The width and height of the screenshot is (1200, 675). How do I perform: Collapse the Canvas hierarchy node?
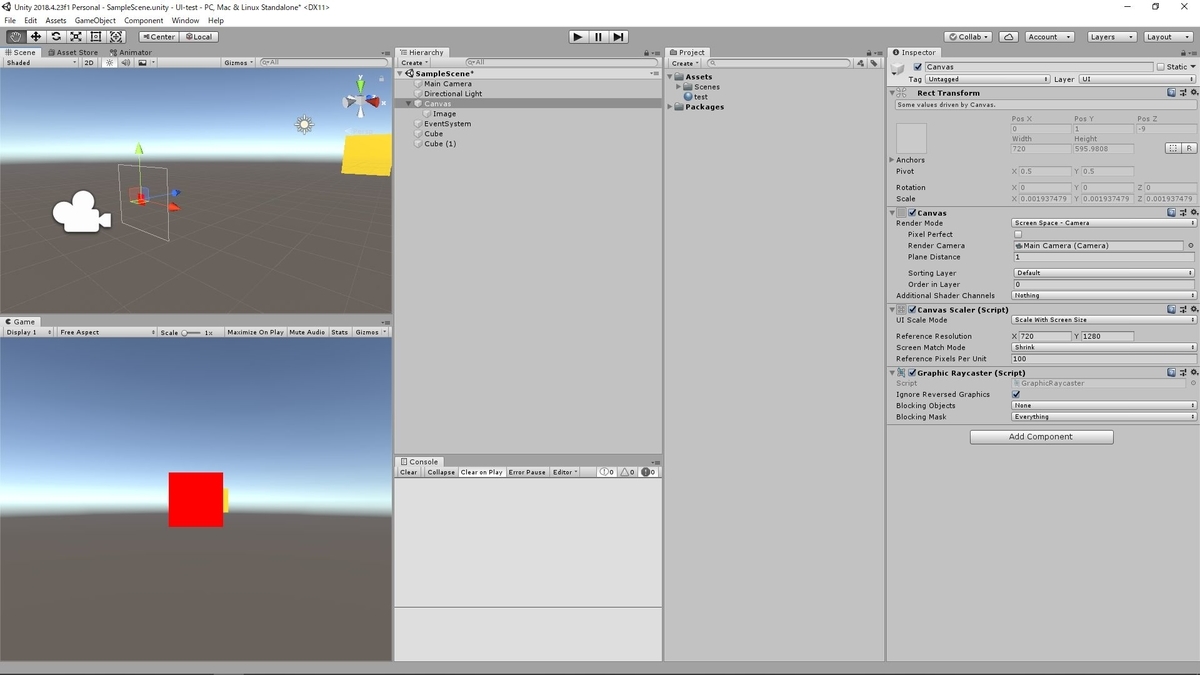coord(409,104)
